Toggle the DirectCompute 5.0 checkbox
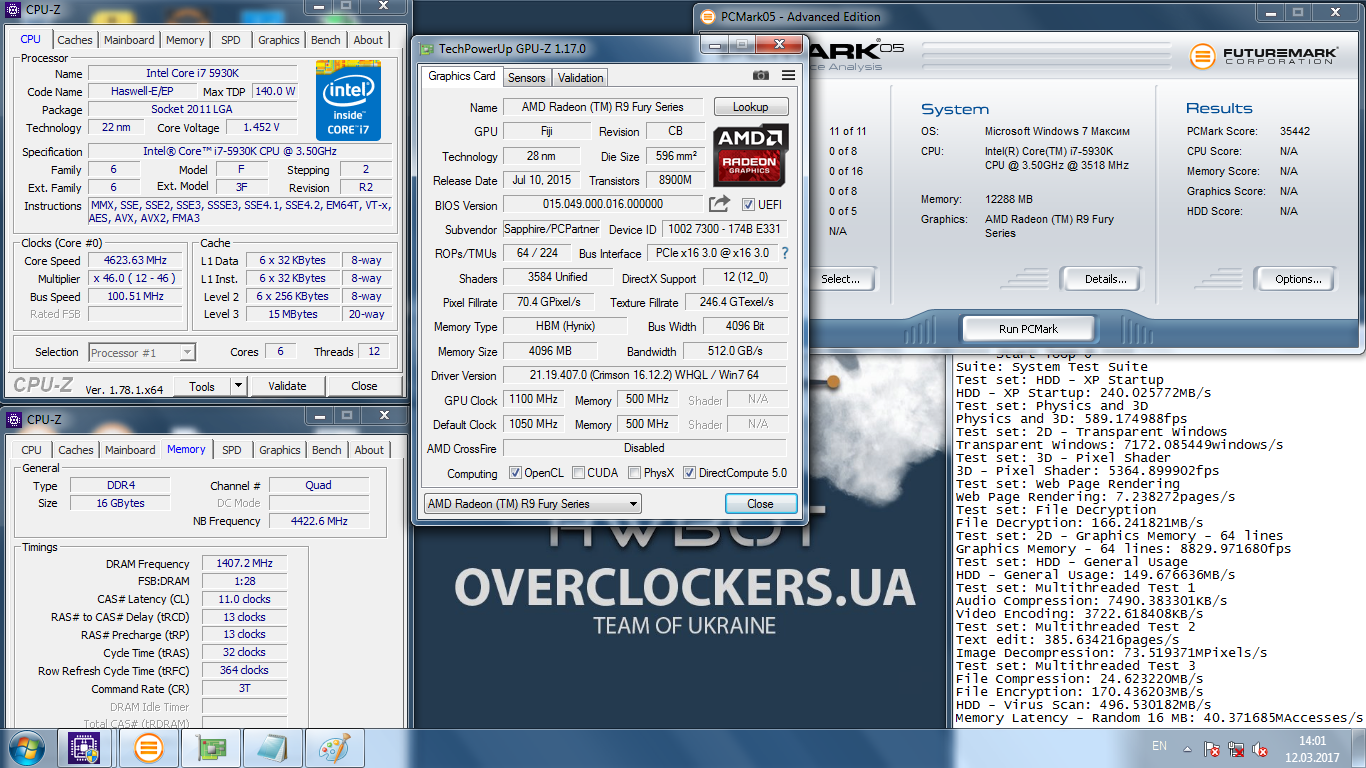This screenshot has height=768, width=1366. pos(689,473)
